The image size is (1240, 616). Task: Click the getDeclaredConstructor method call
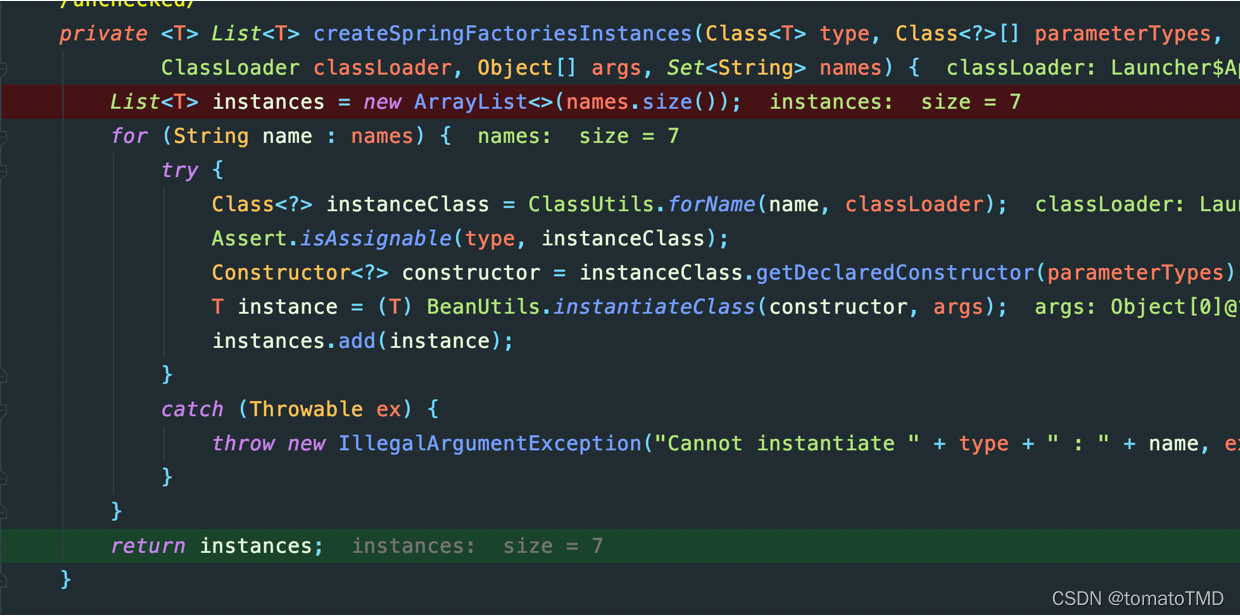[896, 272]
